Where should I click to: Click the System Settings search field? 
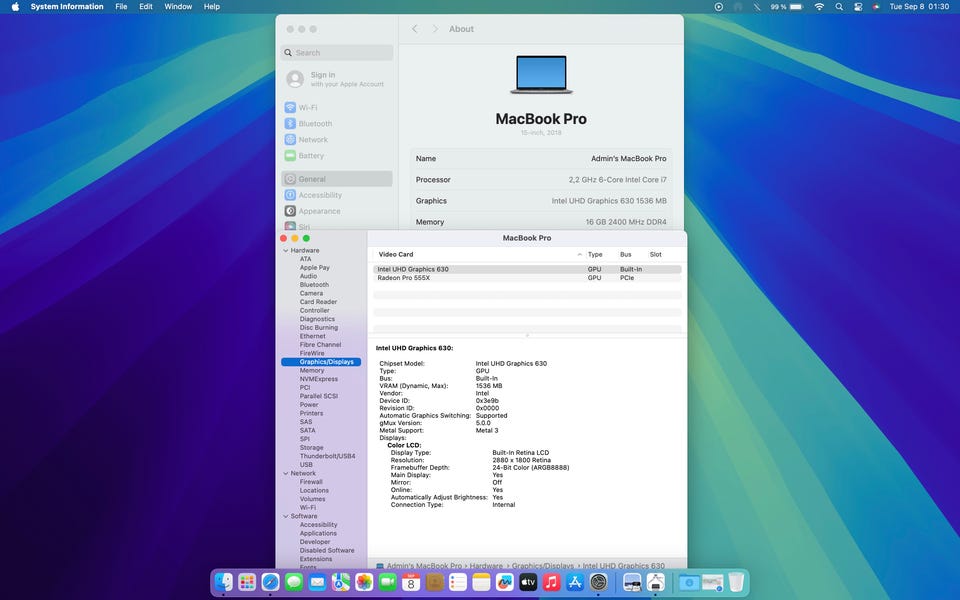[337, 53]
